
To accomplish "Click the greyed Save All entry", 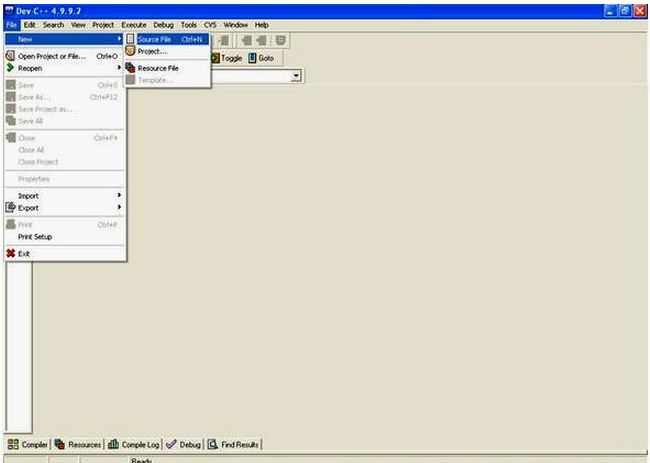I will pyautogui.click(x=64, y=121).
